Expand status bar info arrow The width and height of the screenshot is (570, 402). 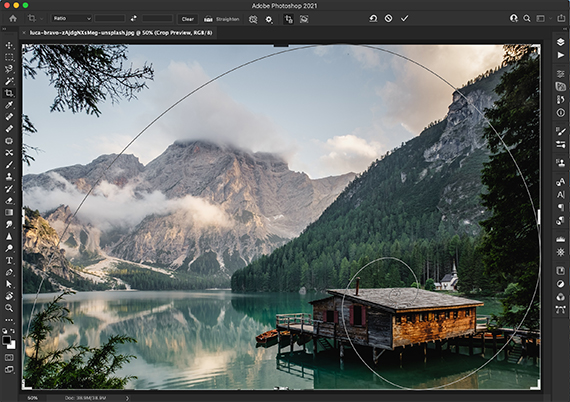coord(127,398)
